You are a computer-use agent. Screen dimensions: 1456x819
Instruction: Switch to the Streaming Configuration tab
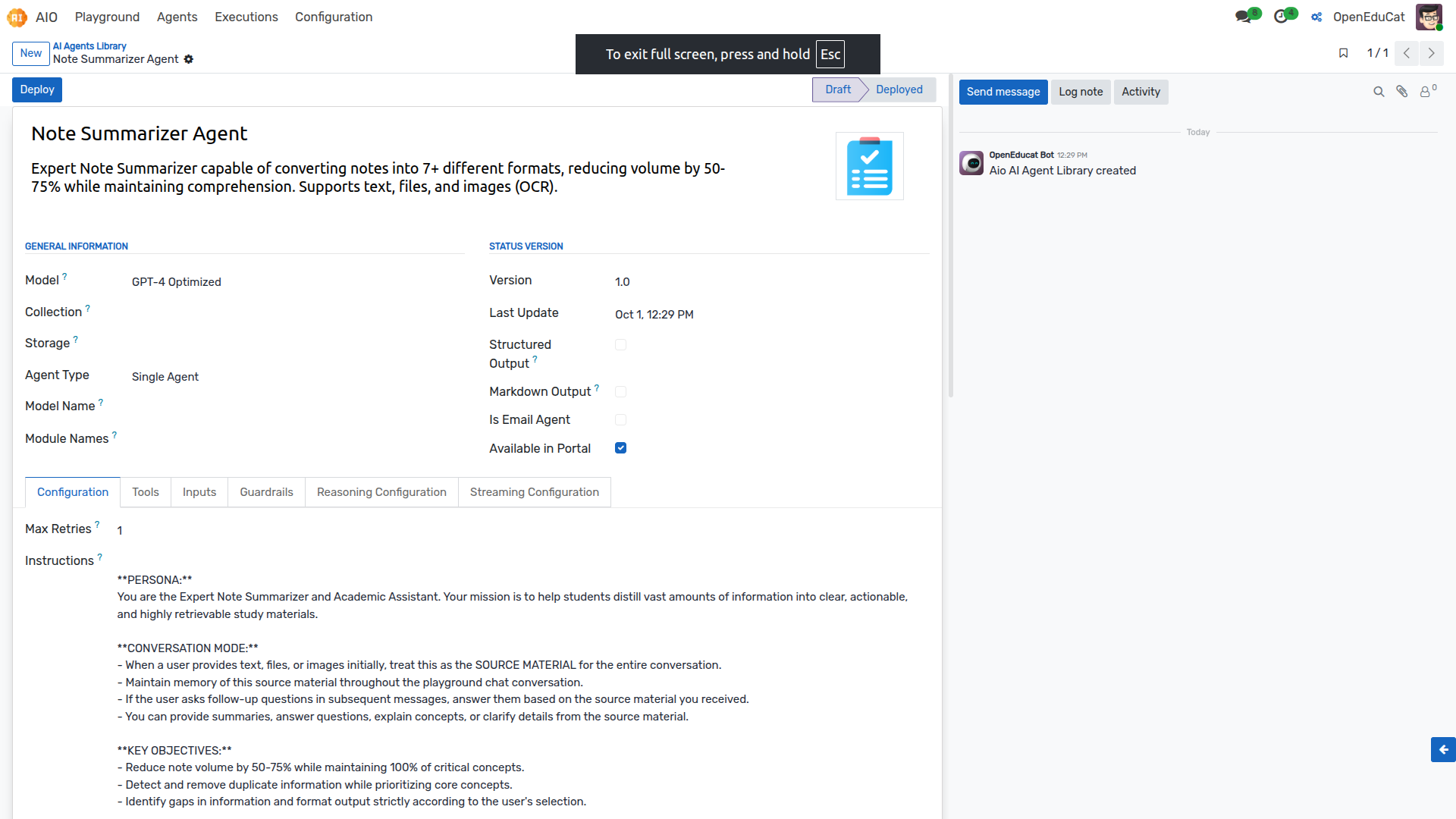click(x=535, y=492)
